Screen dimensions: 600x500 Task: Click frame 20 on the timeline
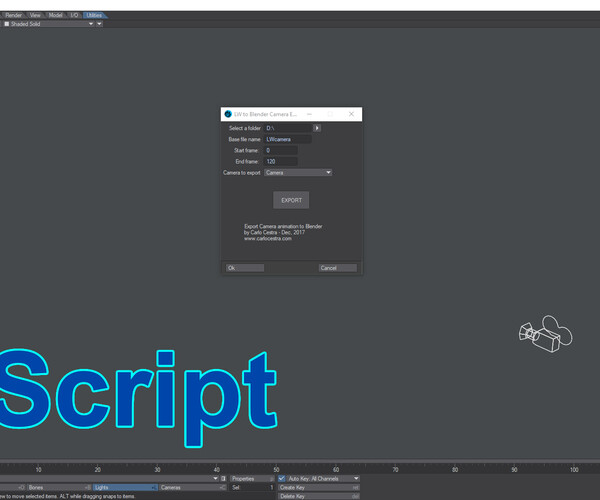(x=98, y=469)
